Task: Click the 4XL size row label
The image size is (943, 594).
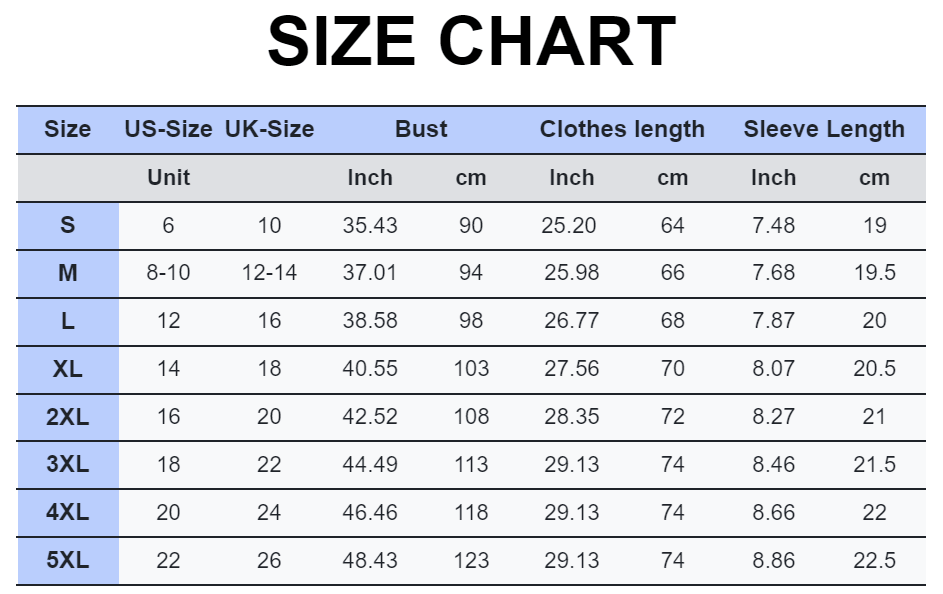Action: pos(67,512)
